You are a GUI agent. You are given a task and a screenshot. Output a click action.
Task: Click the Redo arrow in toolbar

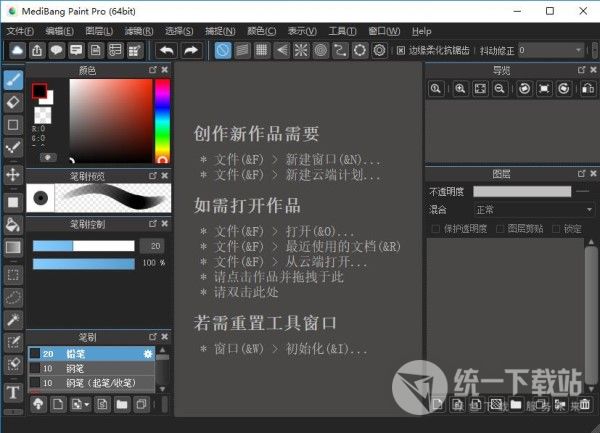pyautogui.click(x=191, y=50)
